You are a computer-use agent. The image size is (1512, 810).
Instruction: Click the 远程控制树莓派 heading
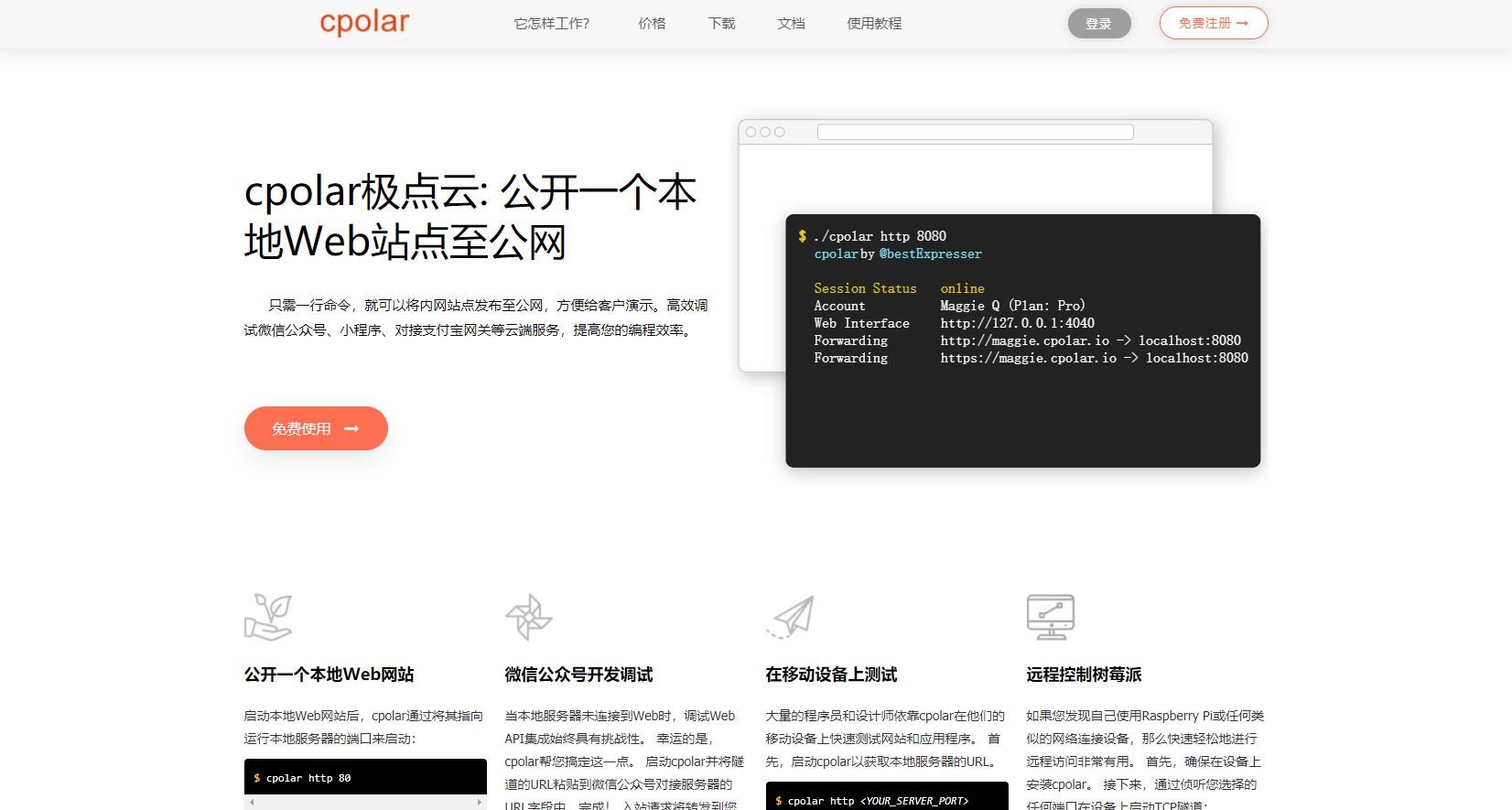(1084, 675)
